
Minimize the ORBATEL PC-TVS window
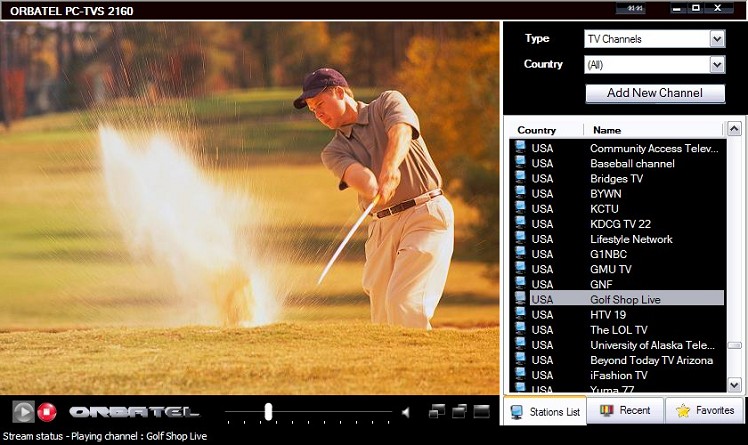(676, 8)
